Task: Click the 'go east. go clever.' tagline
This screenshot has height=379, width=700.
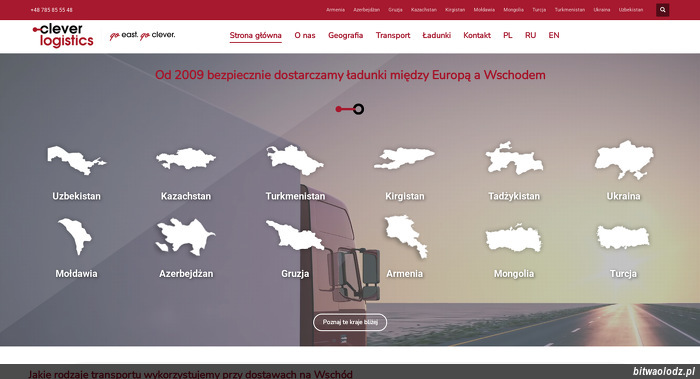Action: click(x=142, y=35)
